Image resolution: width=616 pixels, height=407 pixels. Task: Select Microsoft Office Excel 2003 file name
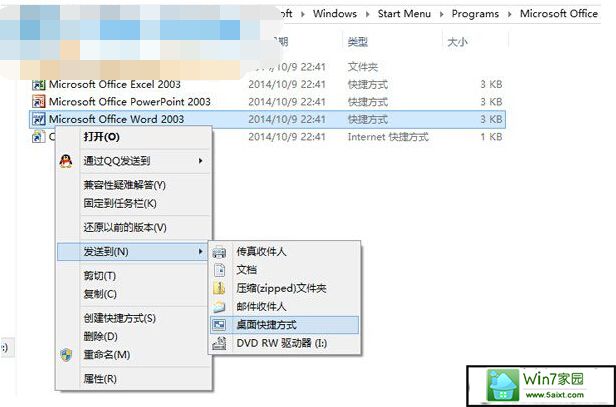[115, 84]
